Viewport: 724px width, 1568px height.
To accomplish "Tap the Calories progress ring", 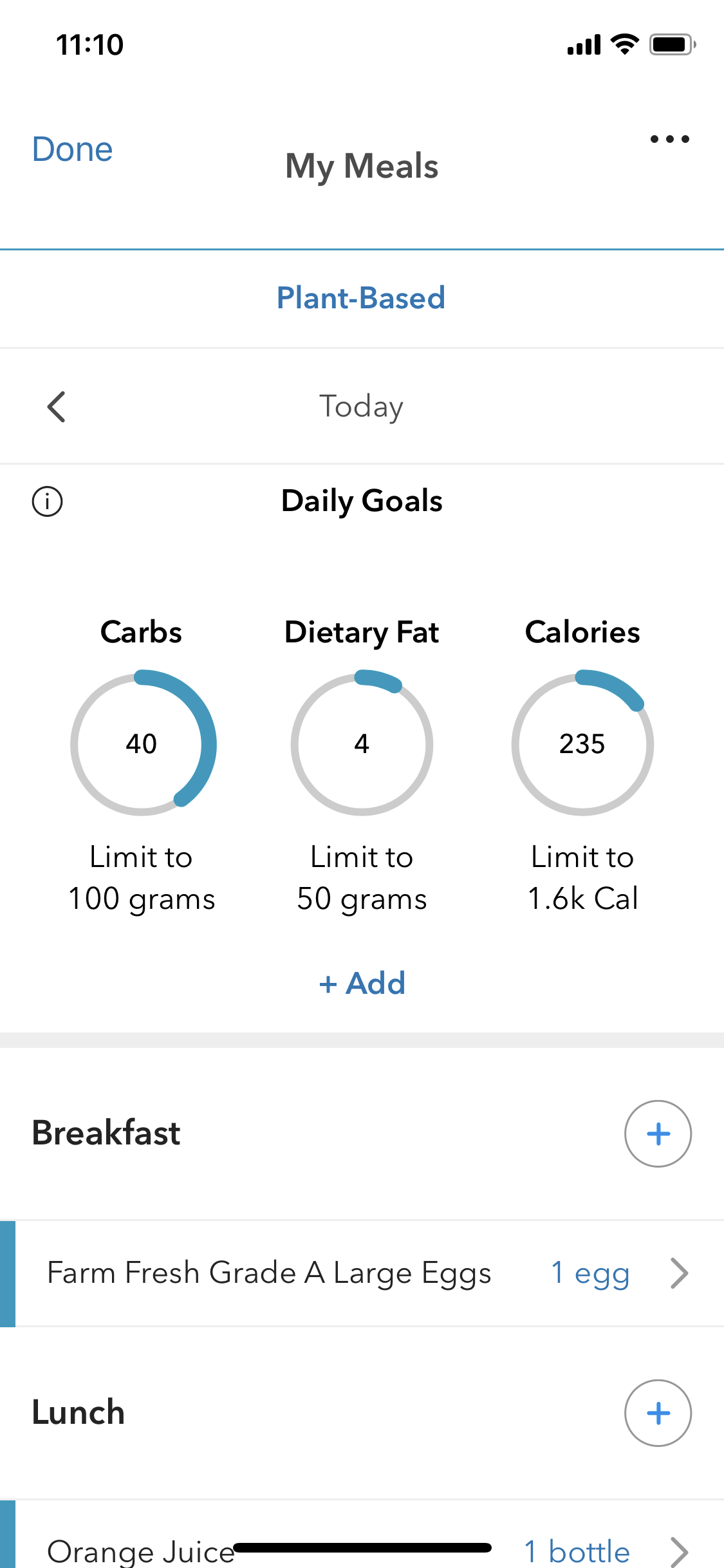I will point(582,743).
